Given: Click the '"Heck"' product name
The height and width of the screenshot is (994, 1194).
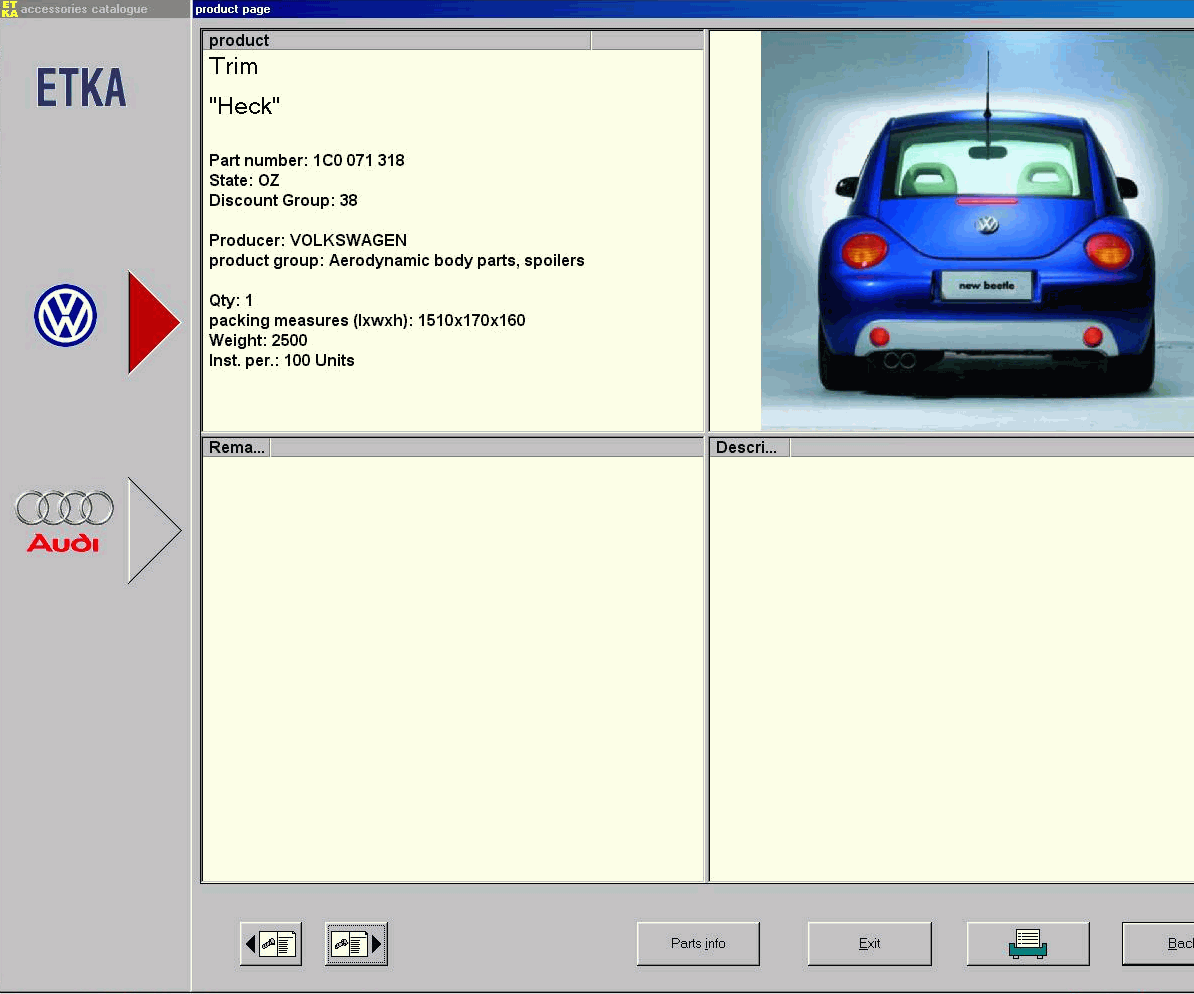Looking at the screenshot, I should click(x=244, y=106).
